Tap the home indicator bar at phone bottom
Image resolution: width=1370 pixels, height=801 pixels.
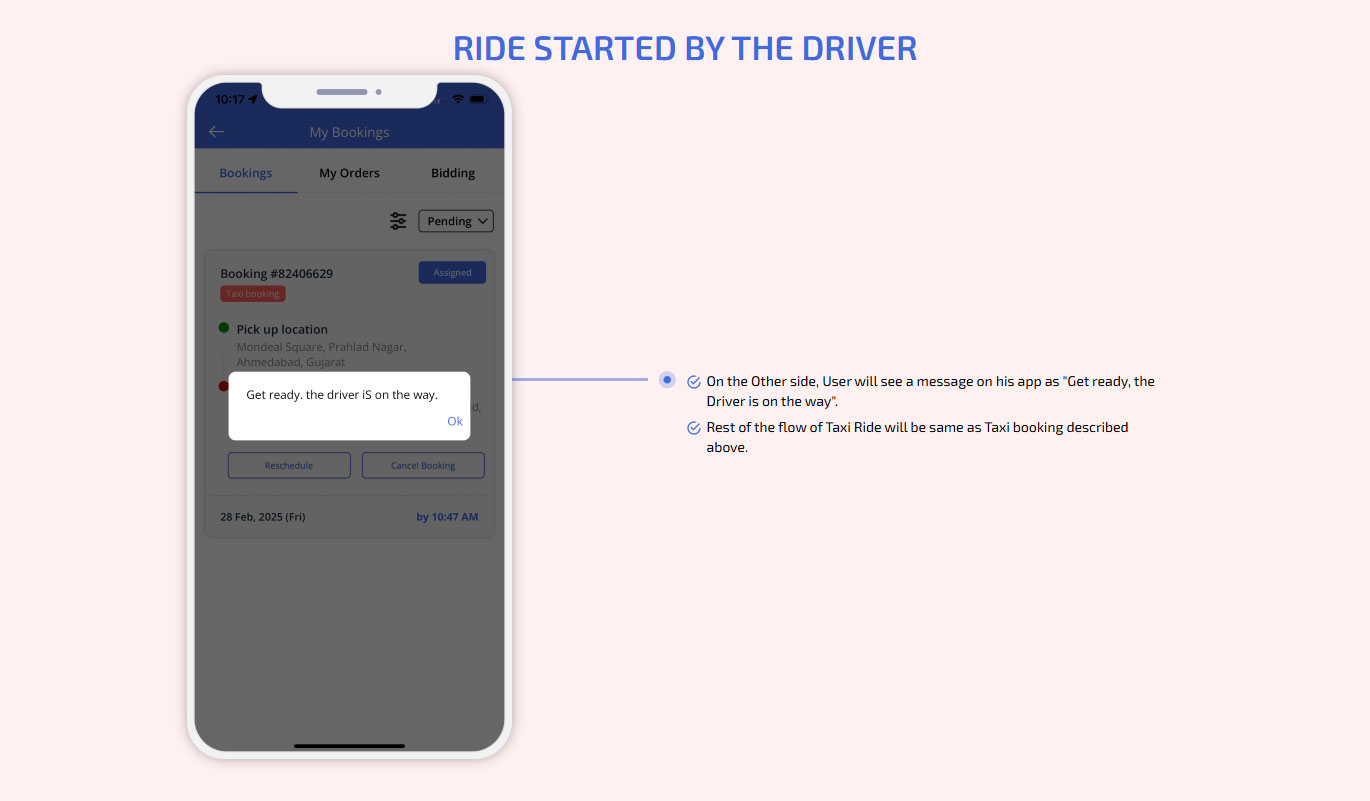click(x=349, y=745)
